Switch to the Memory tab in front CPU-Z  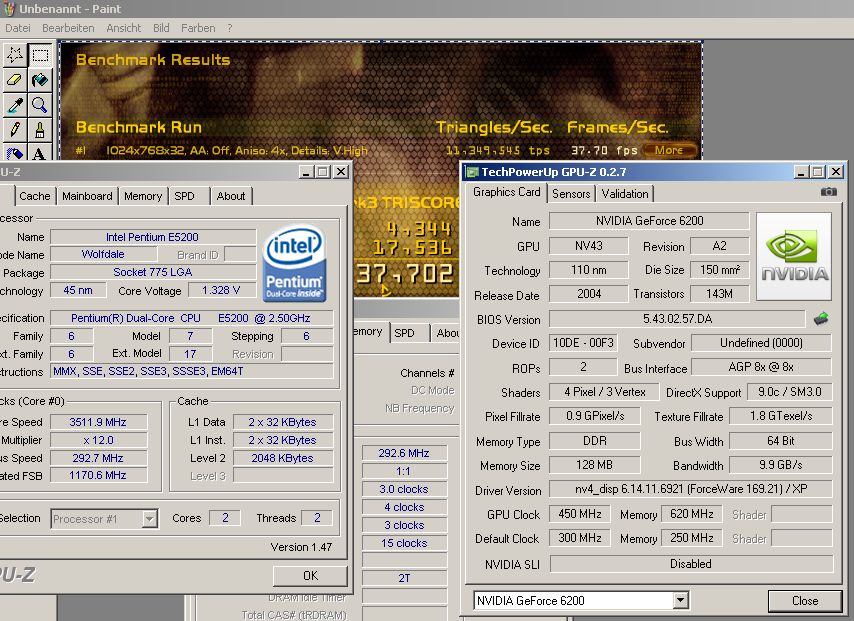pyautogui.click(x=143, y=196)
